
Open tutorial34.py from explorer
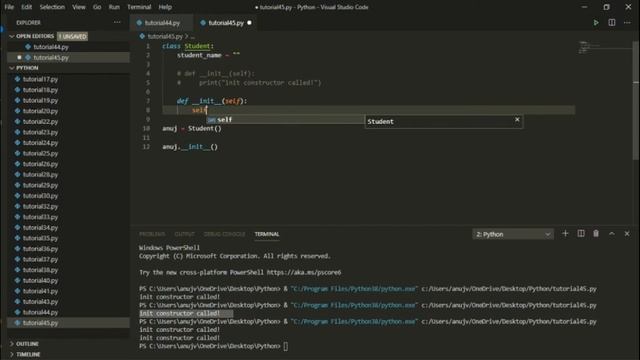pos(40,228)
